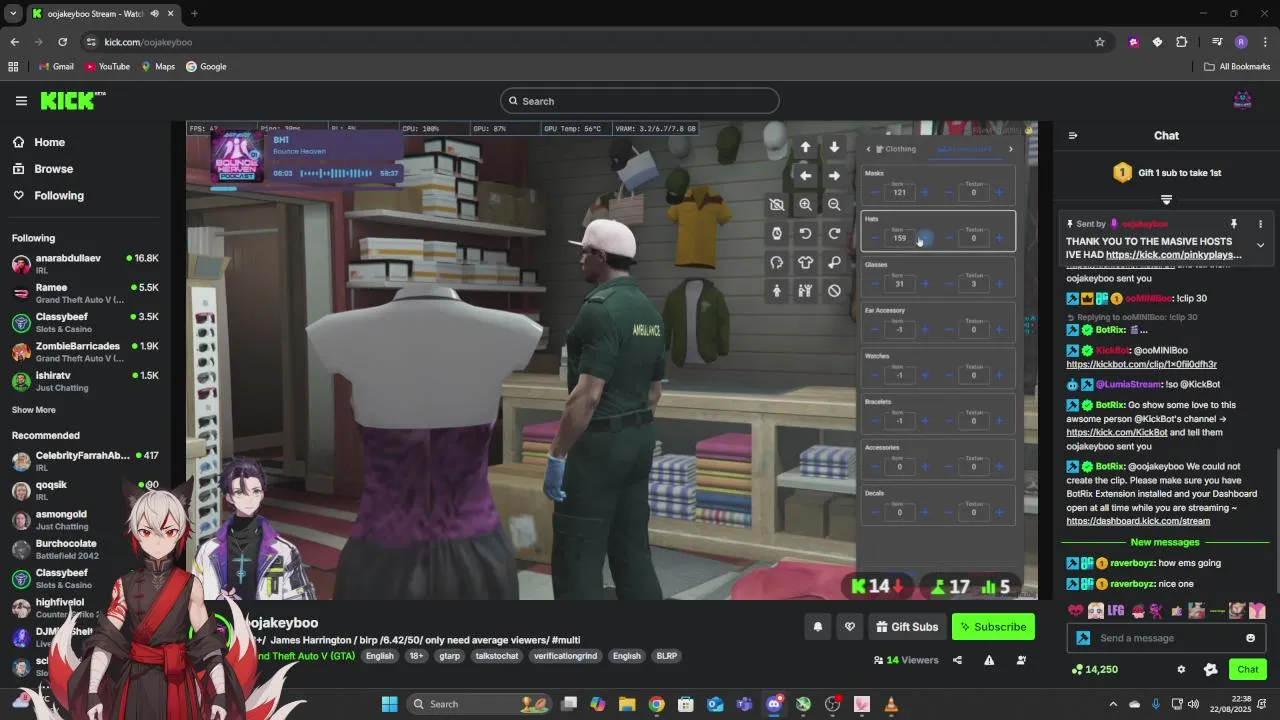Open CelebrityFarrahAb recommended channel
The image size is (1280, 720).
(85, 461)
